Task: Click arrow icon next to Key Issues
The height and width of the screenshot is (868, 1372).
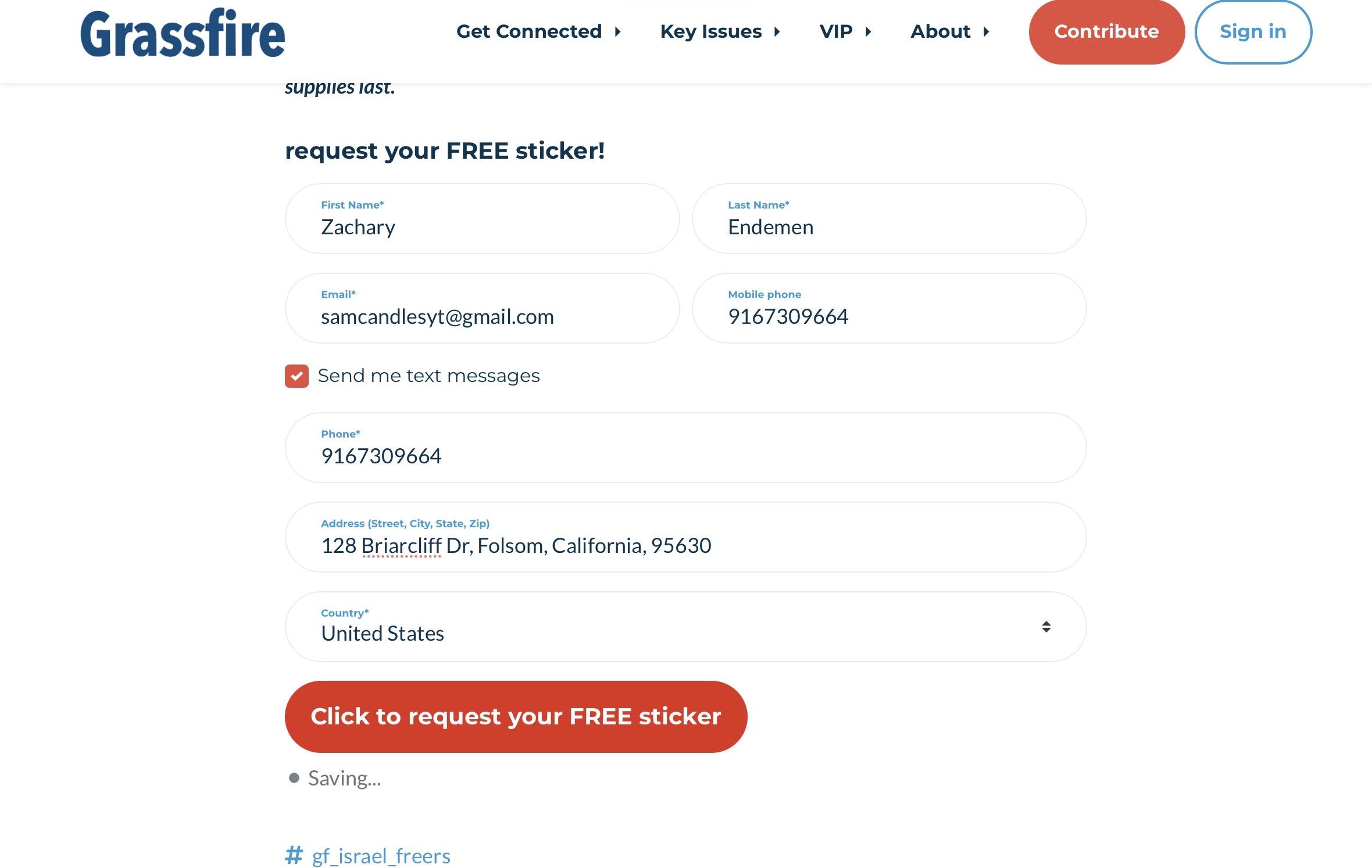Action: (777, 31)
